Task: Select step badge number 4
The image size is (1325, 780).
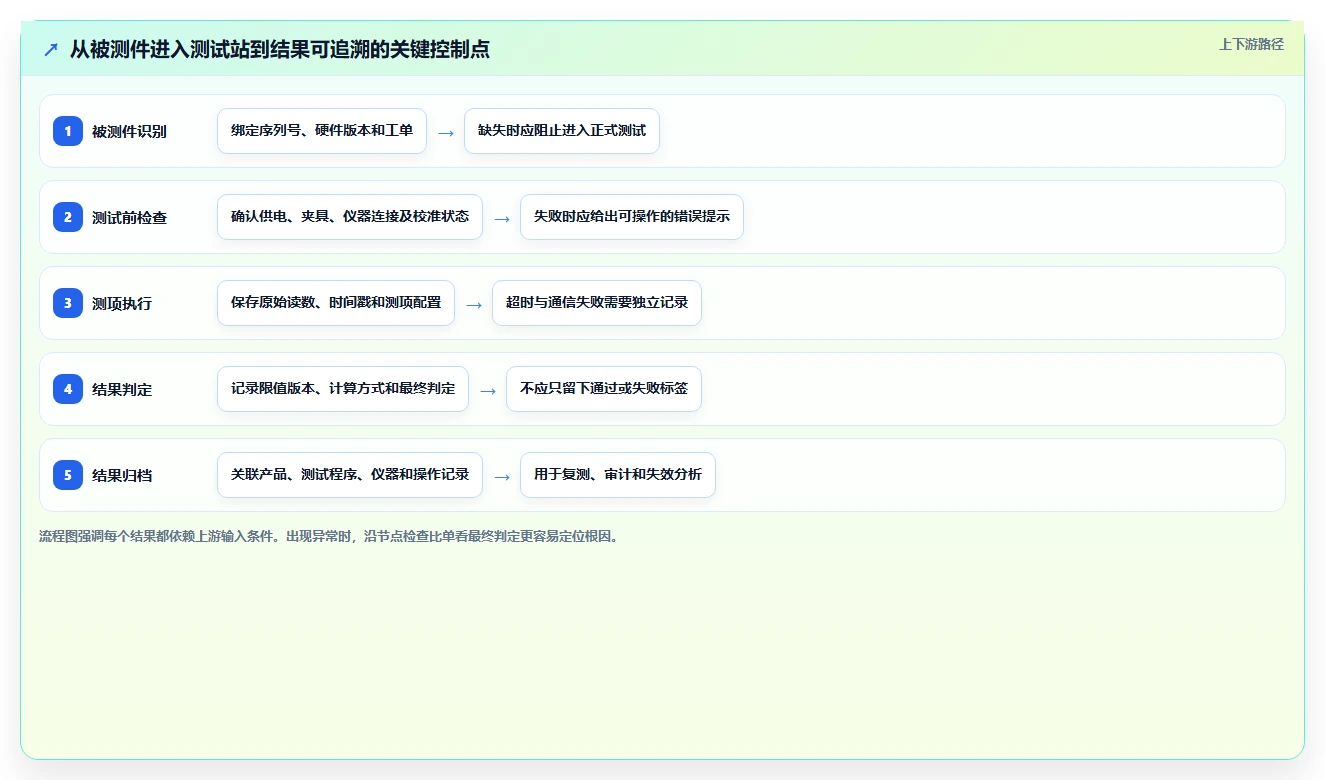Action: 68,389
